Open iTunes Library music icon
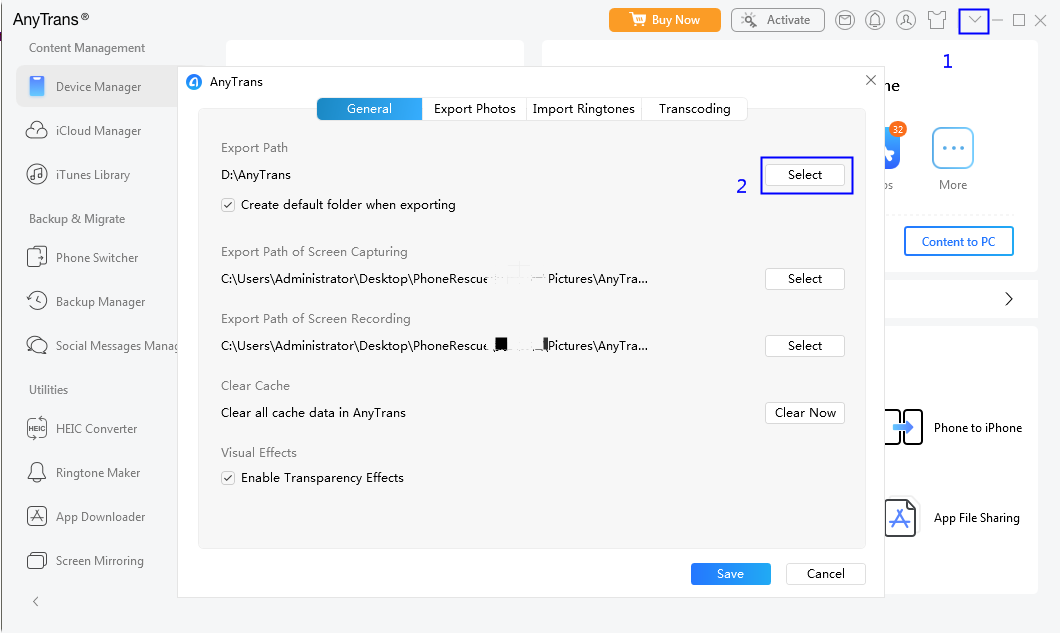This screenshot has height=633, width=1060. click(37, 174)
